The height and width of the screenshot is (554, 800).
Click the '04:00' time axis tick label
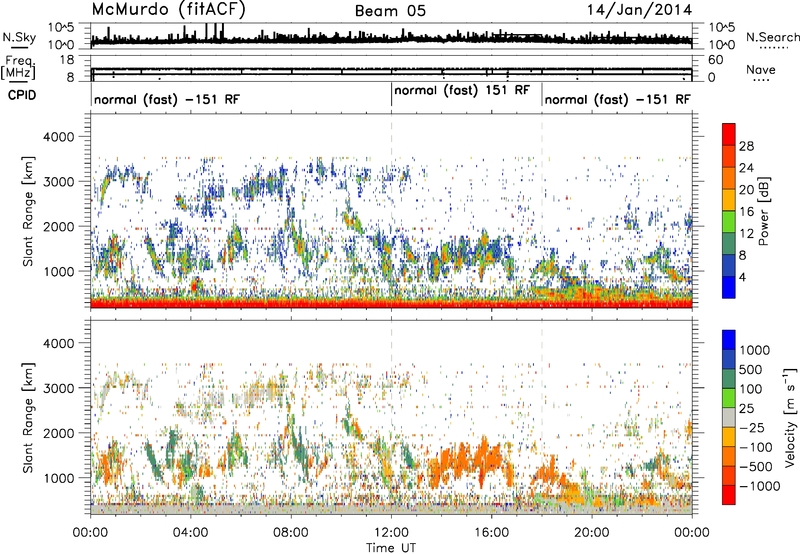click(190, 532)
